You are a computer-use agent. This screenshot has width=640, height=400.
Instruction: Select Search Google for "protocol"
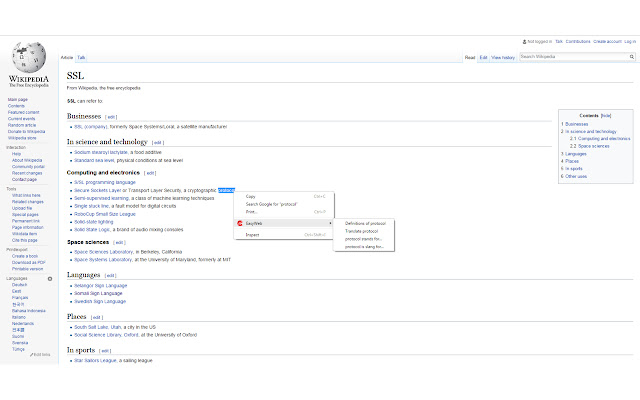(271, 204)
